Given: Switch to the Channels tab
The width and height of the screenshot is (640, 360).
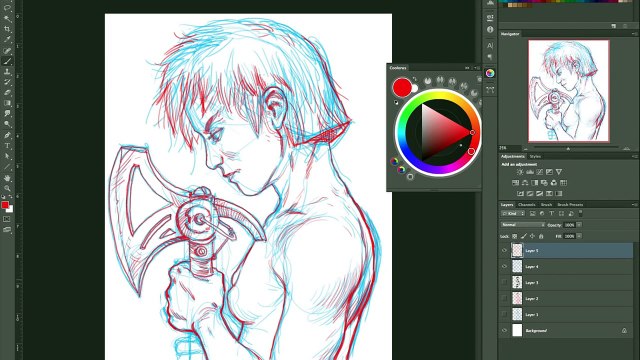Looking at the screenshot, I should coord(527,204).
